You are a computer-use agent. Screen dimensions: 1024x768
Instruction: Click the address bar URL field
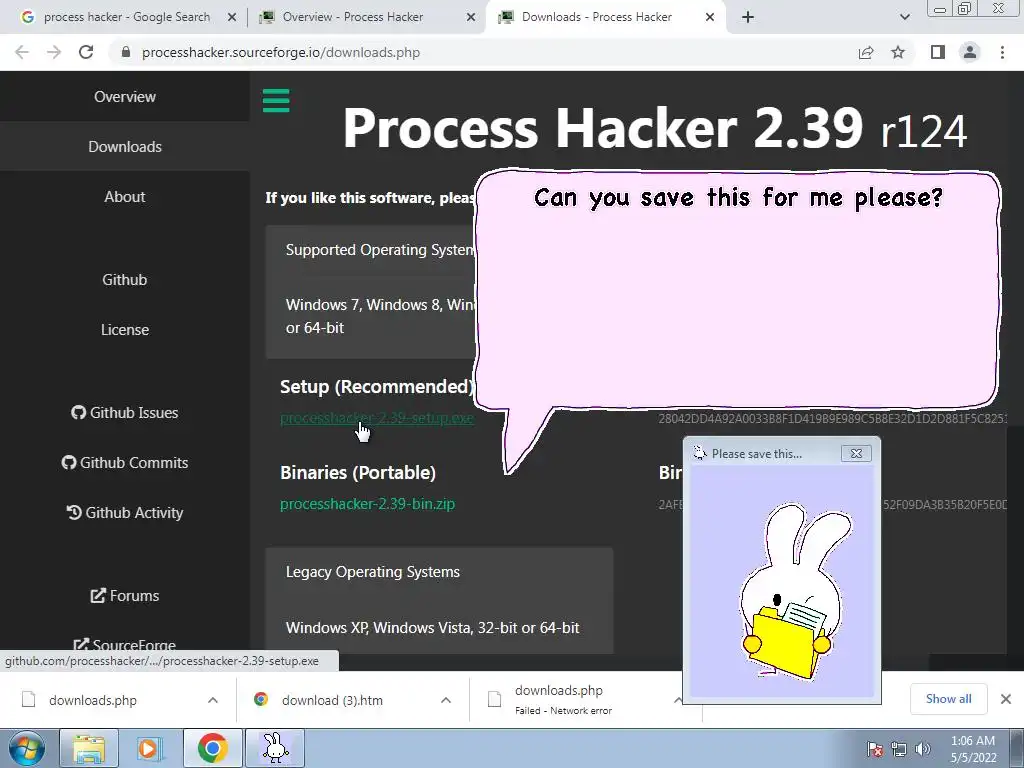tap(483, 52)
